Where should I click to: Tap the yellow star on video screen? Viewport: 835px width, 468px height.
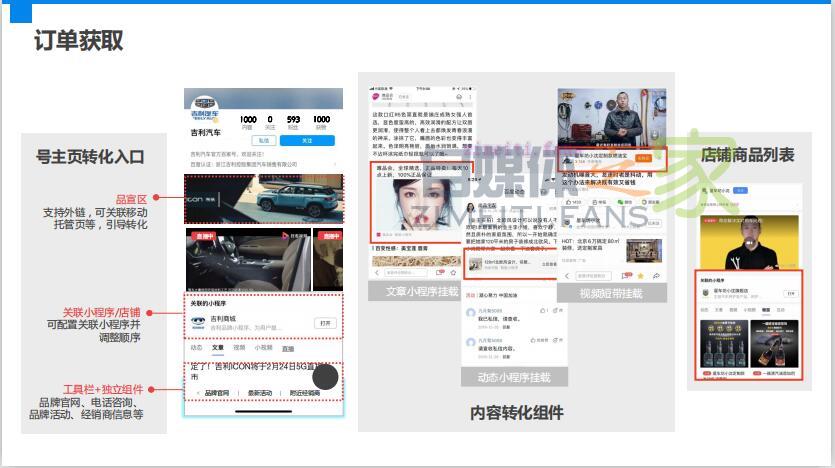click(641, 276)
